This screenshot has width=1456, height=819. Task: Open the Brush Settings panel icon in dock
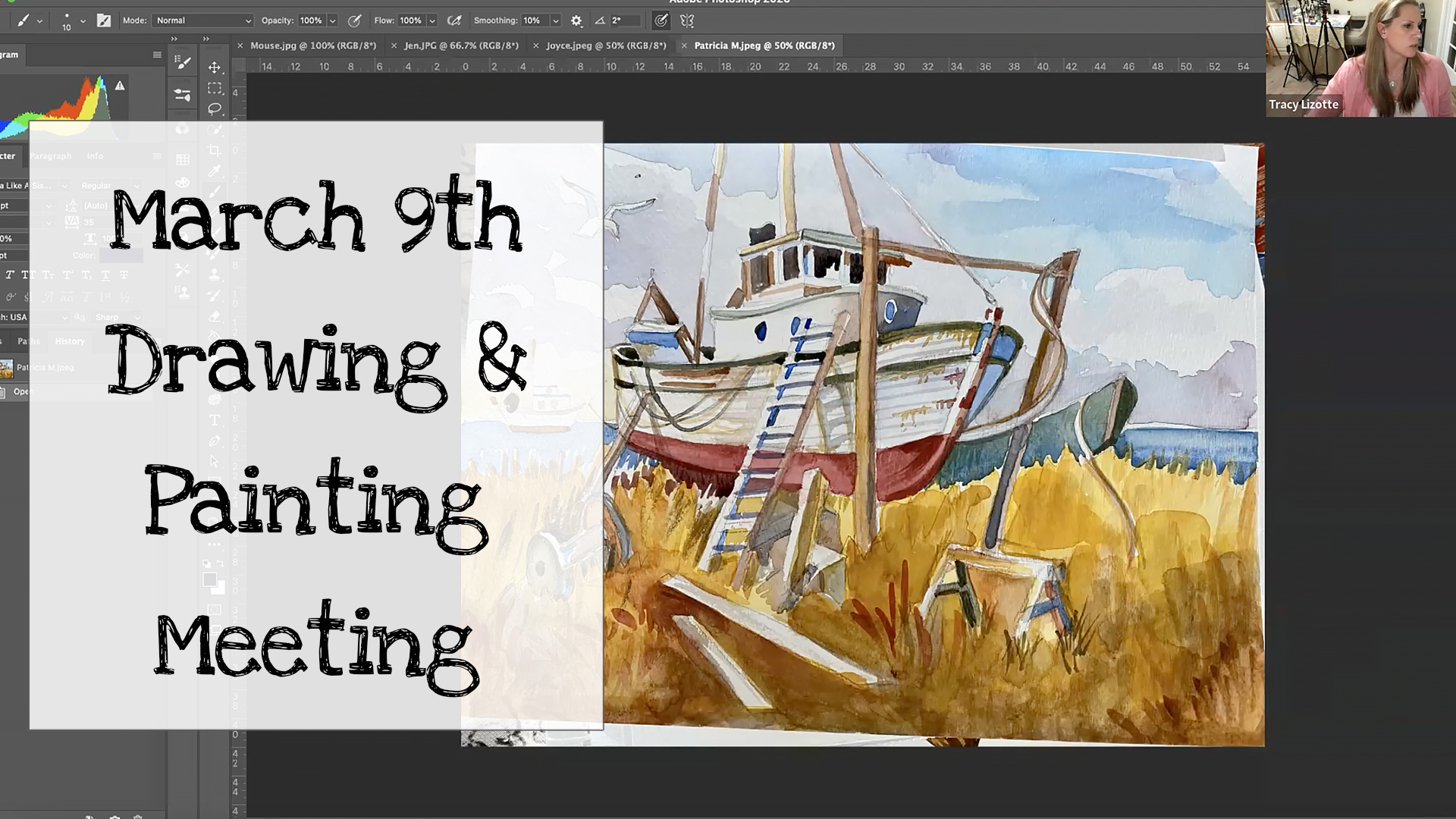tap(183, 62)
